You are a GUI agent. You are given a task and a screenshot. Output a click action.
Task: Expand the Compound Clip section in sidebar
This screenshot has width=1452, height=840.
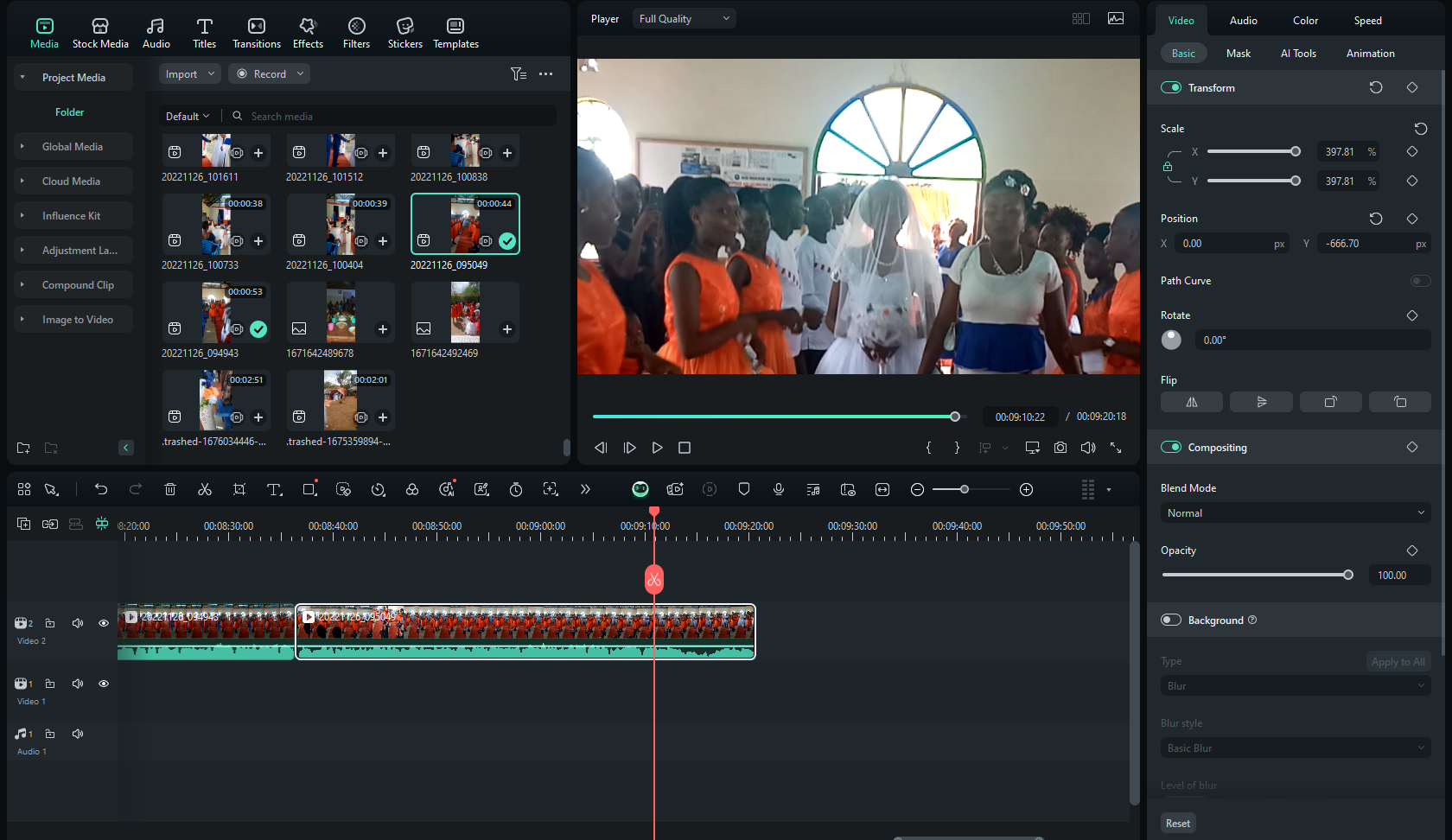(22, 284)
